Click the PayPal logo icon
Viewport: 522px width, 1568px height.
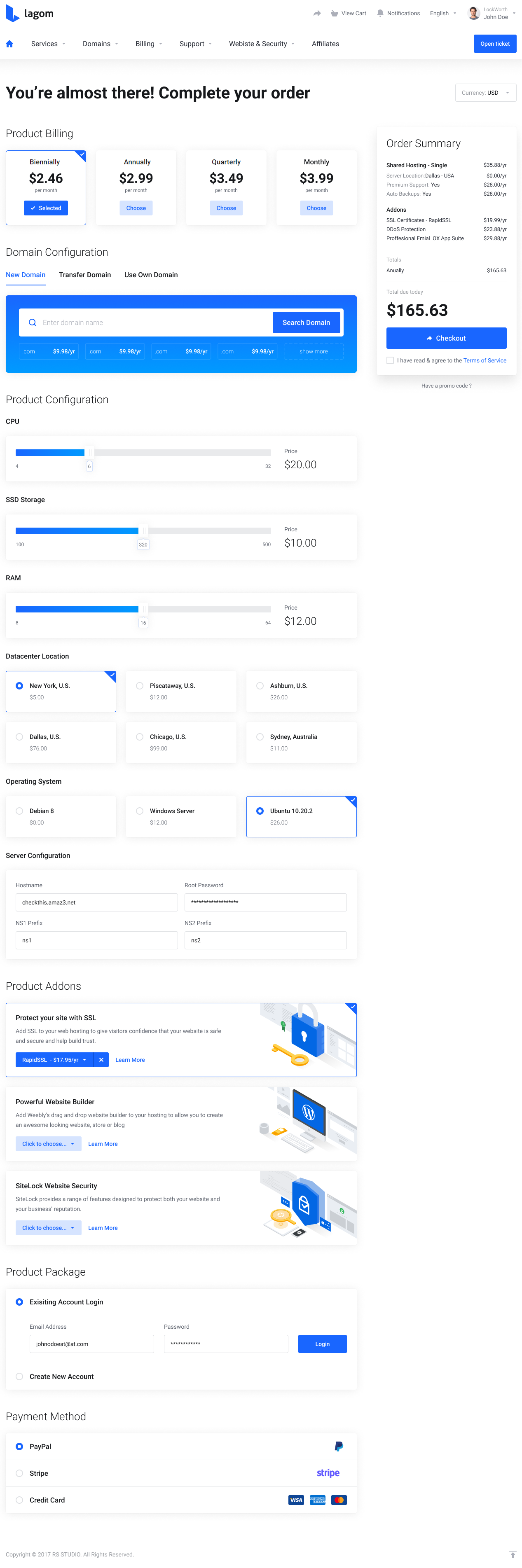339,1446
